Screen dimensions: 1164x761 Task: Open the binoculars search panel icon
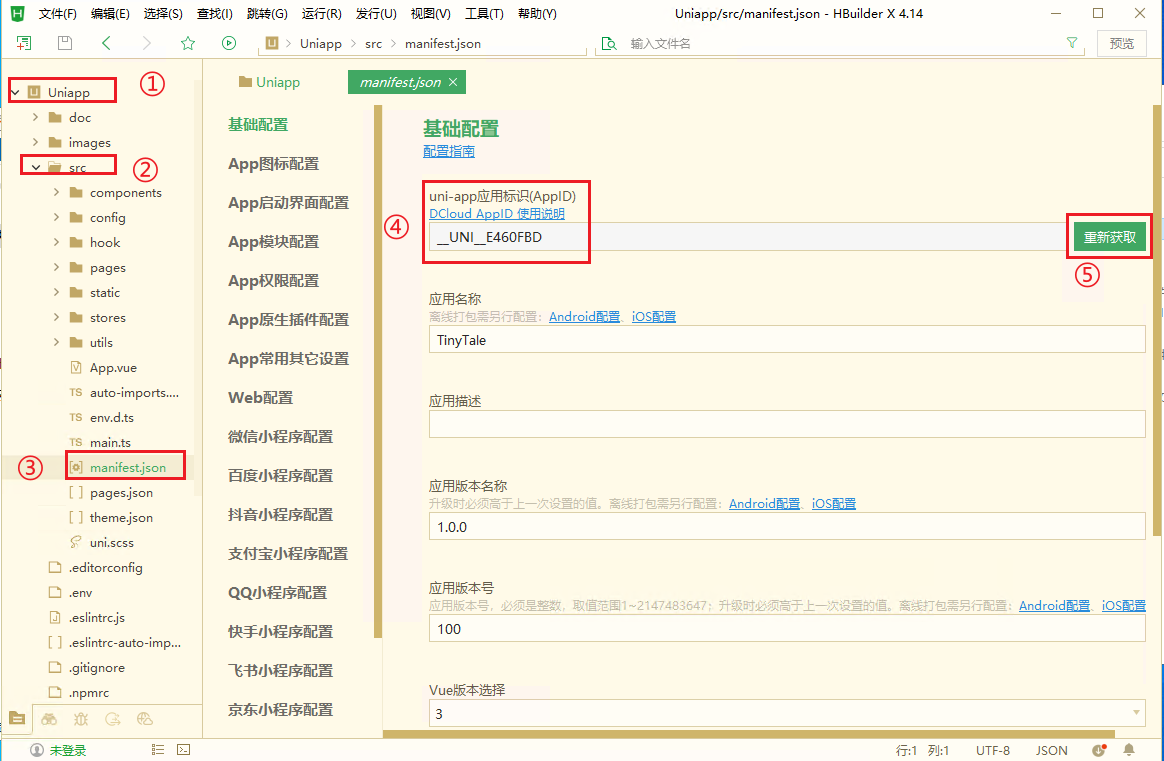coord(49,719)
